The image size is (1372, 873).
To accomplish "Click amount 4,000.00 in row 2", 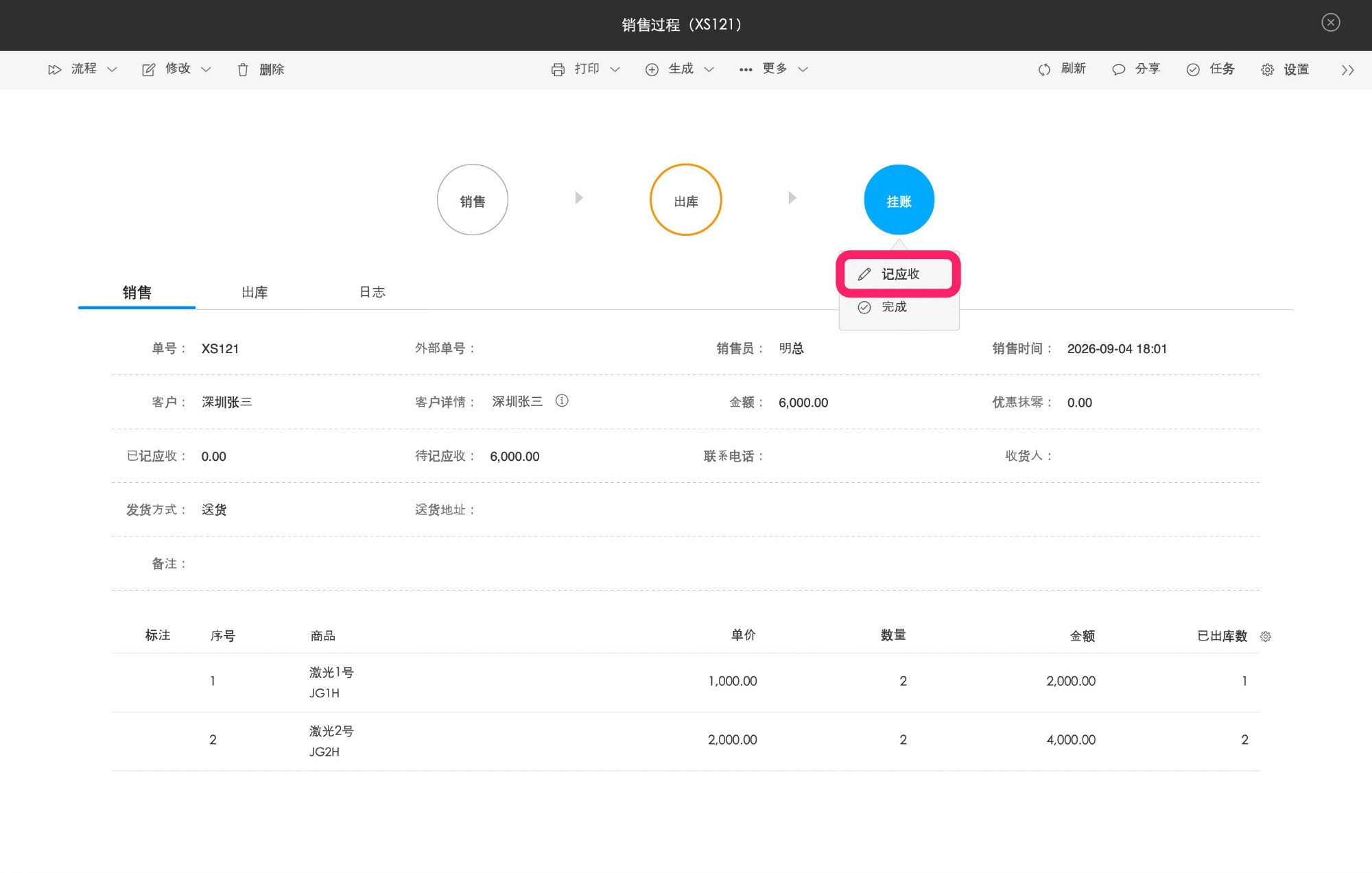I will pyautogui.click(x=1071, y=740).
